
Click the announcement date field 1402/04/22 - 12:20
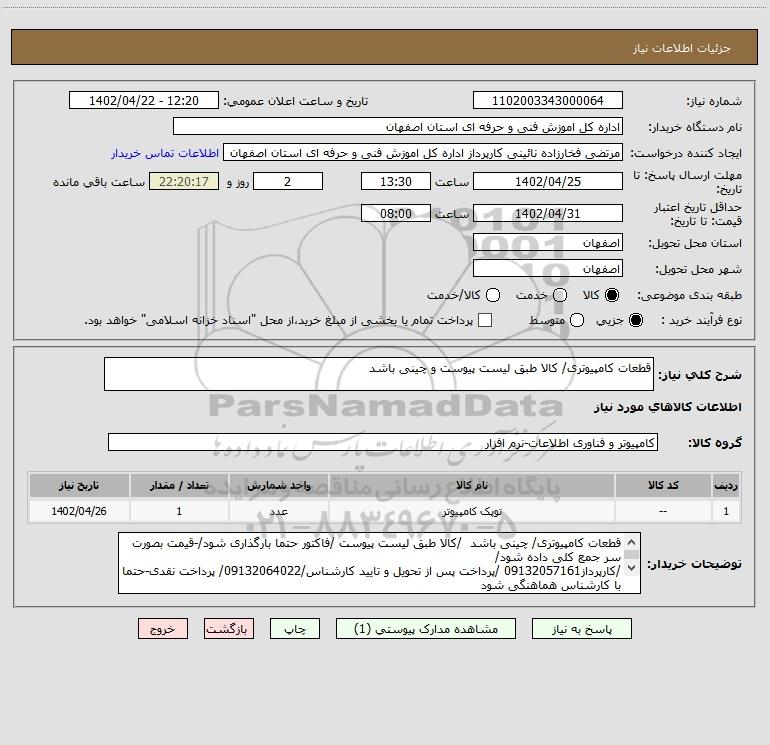click(x=144, y=100)
